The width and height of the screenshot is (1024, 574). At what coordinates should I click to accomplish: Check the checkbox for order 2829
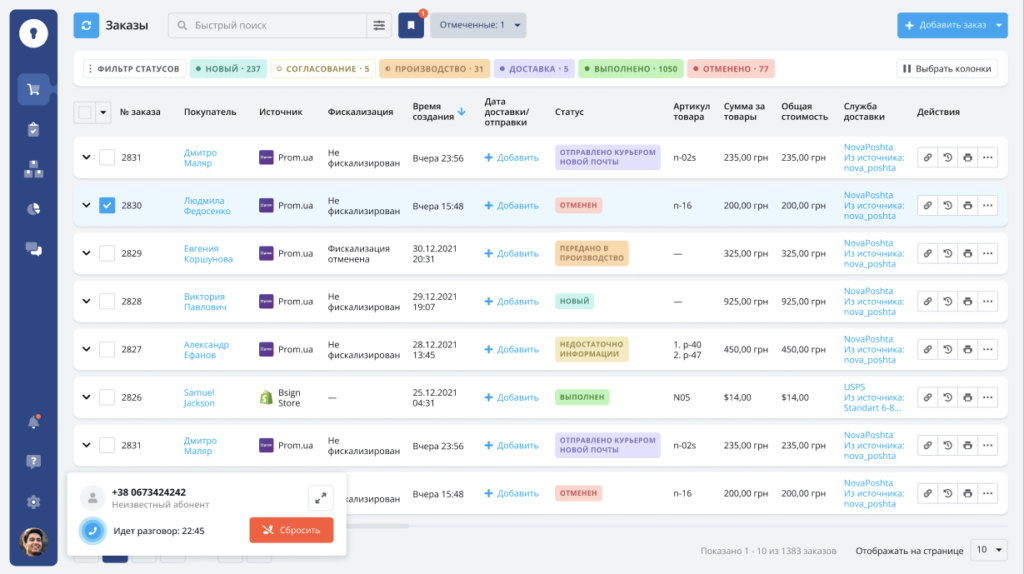pyautogui.click(x=107, y=253)
